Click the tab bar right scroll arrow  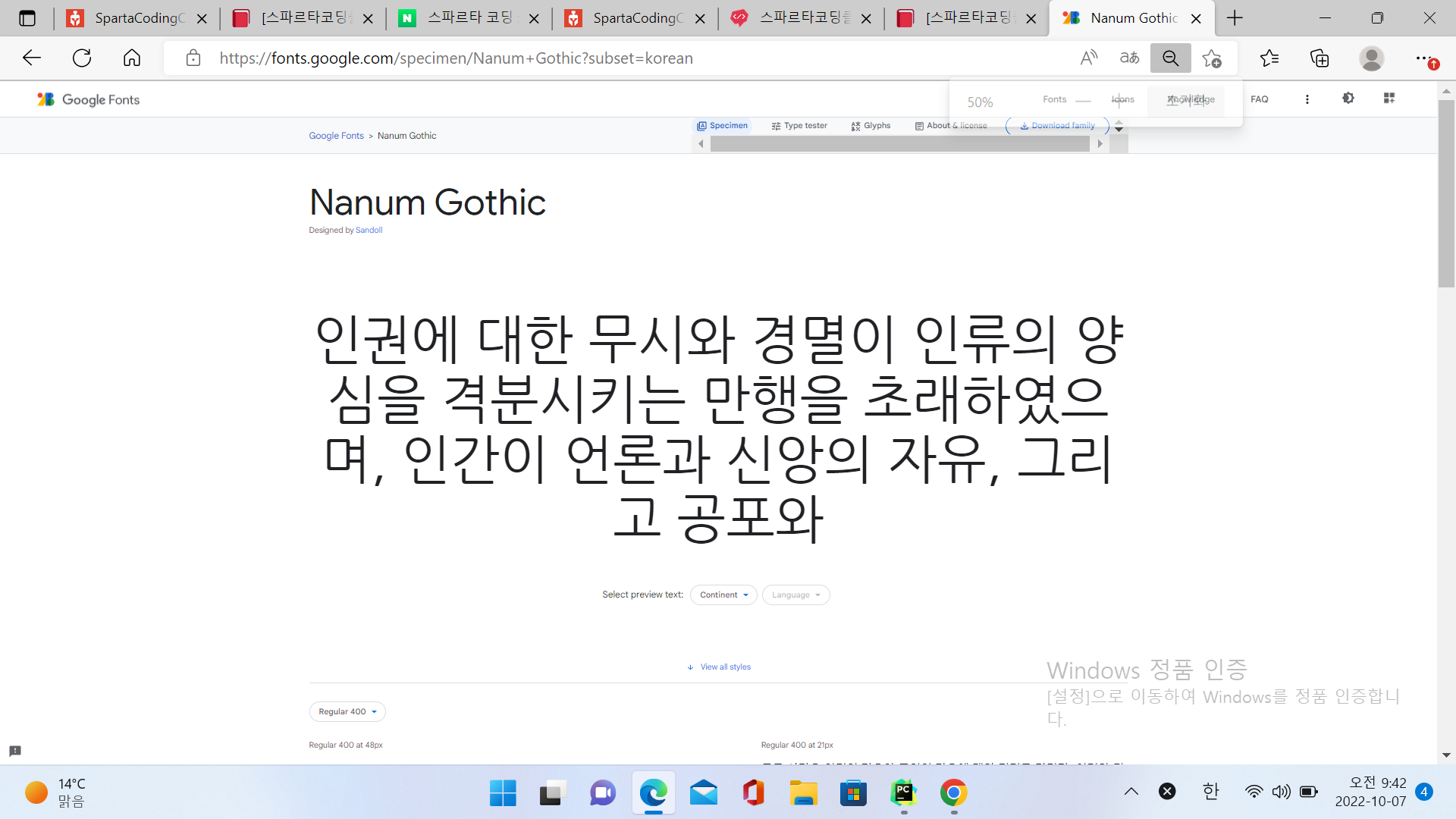click(1100, 144)
